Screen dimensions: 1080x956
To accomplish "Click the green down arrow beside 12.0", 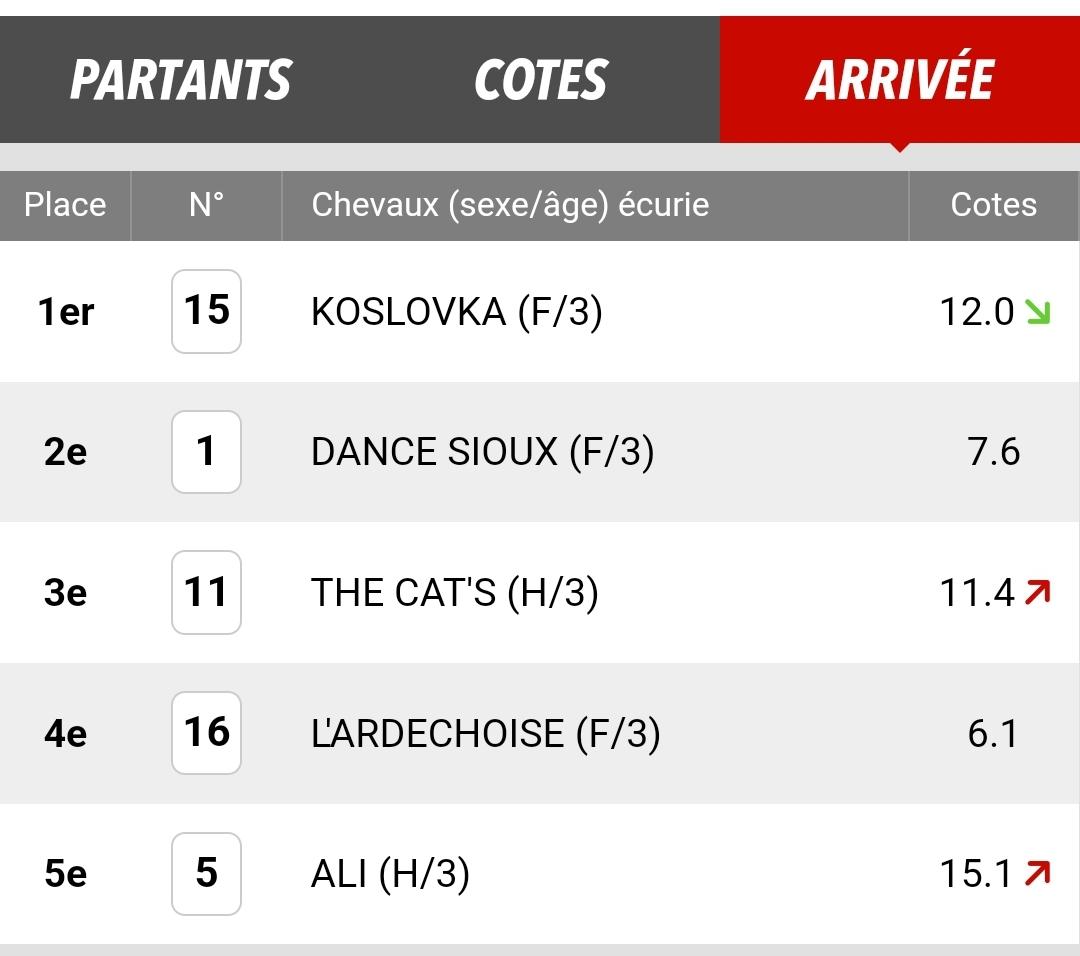I will click(x=1037, y=312).
